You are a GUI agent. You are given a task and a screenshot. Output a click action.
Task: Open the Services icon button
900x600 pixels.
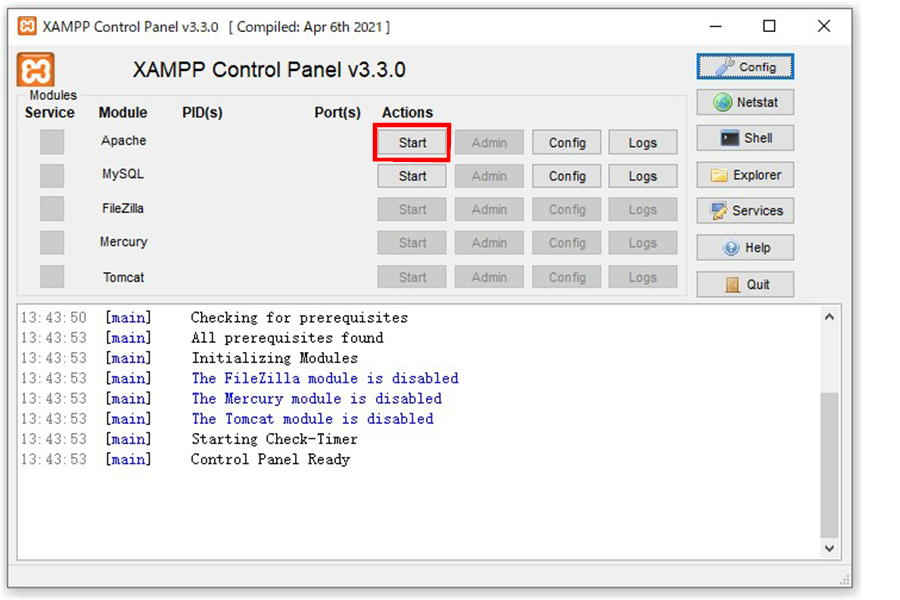[x=745, y=211]
